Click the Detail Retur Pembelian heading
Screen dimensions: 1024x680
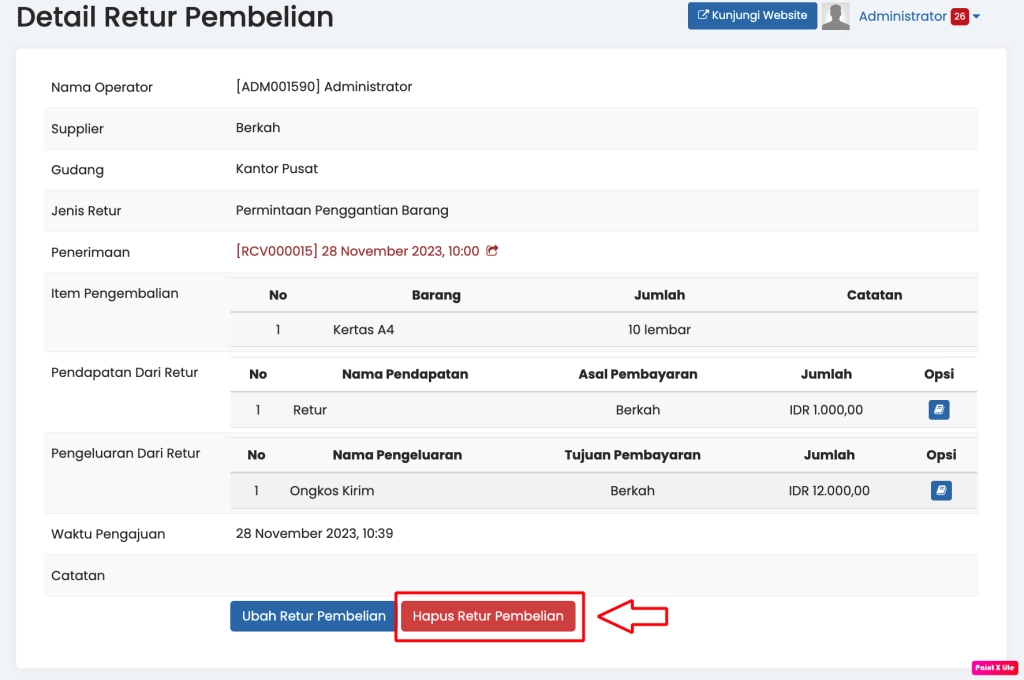pyautogui.click(x=175, y=17)
